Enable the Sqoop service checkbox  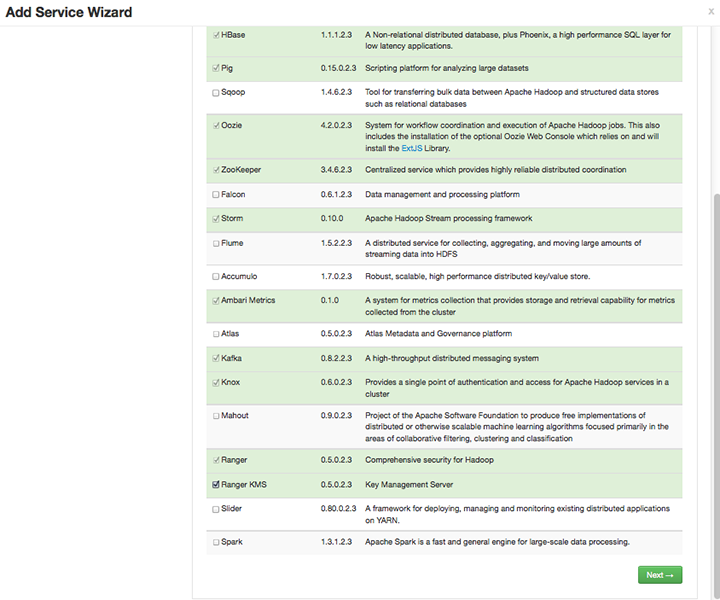point(216,93)
